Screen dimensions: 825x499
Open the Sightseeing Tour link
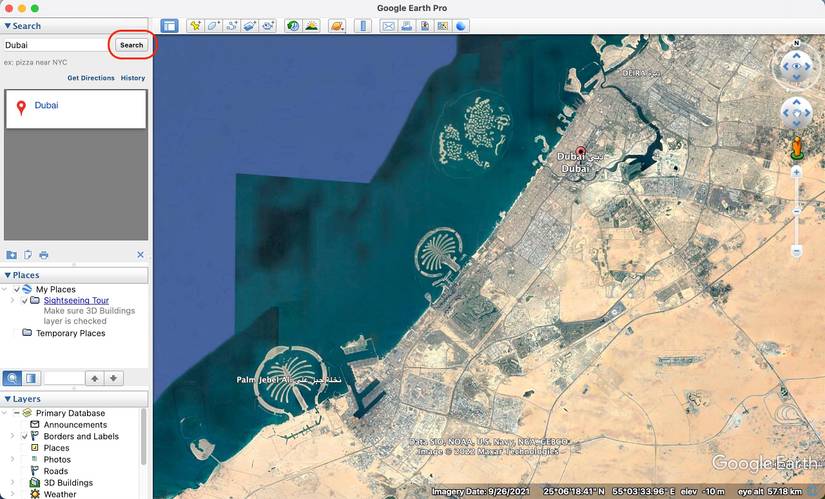76,301
